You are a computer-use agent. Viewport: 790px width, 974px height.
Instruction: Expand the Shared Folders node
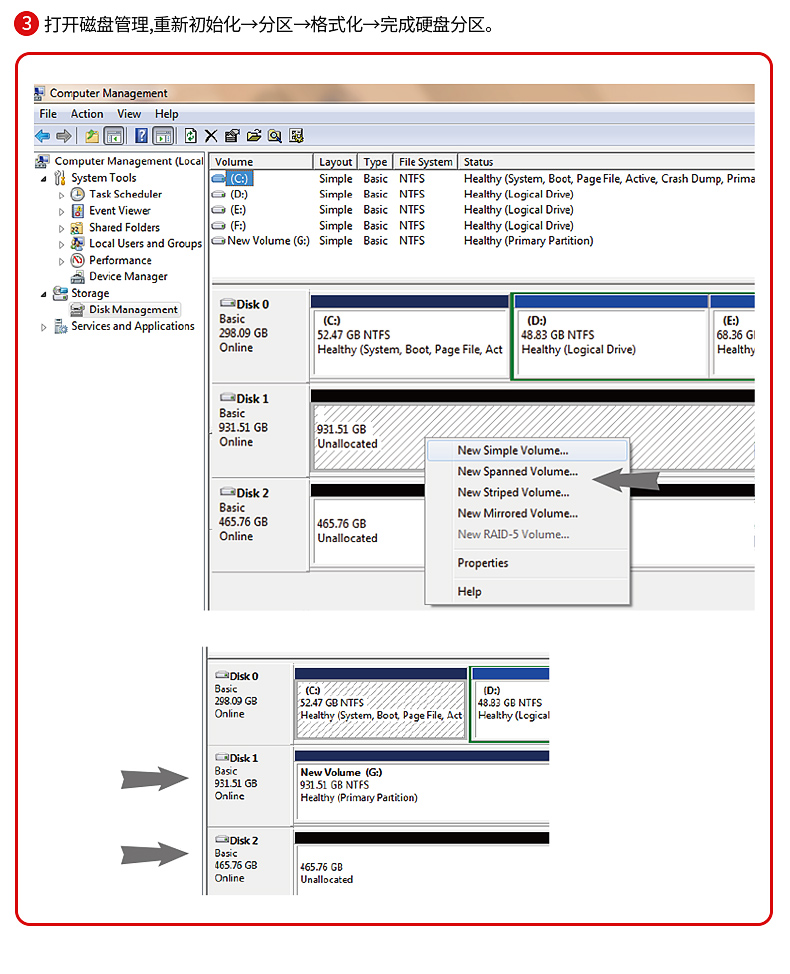[x=61, y=229]
